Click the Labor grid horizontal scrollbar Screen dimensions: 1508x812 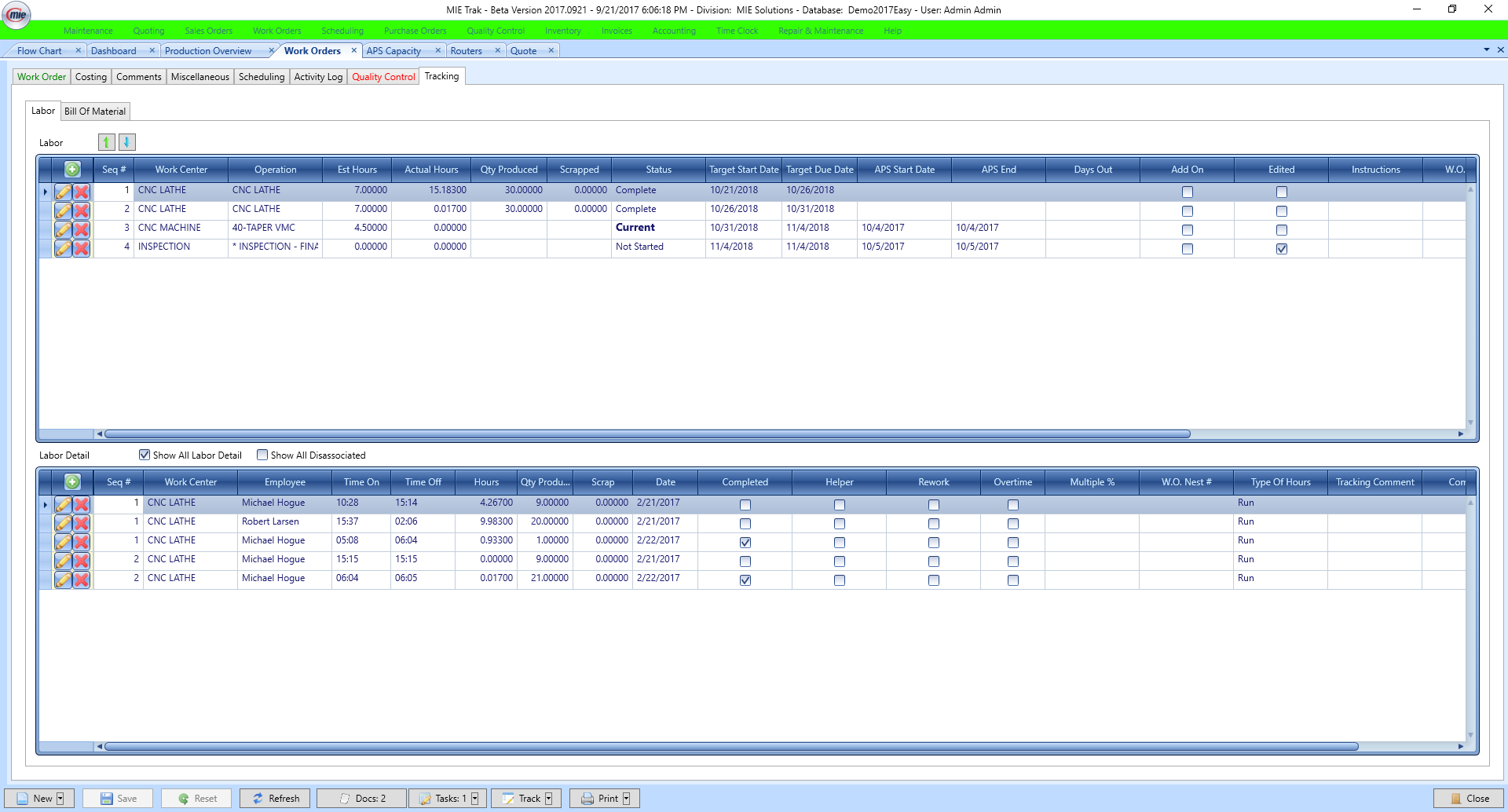pyautogui.click(x=647, y=433)
